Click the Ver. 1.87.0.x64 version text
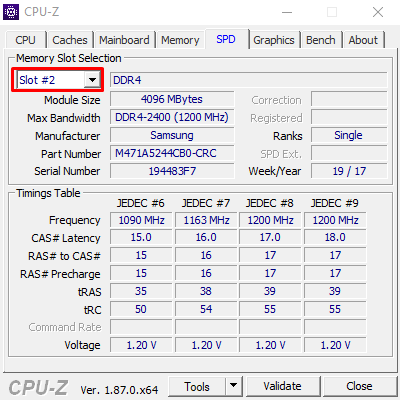This screenshot has height=400, width=400. [x=119, y=390]
